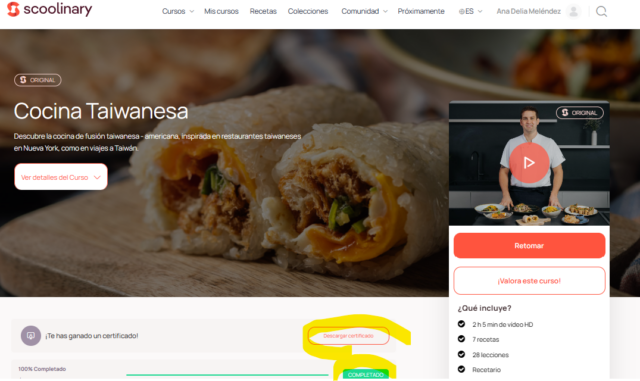Open the search magnifier icon
The height and width of the screenshot is (381, 640).
pos(601,11)
